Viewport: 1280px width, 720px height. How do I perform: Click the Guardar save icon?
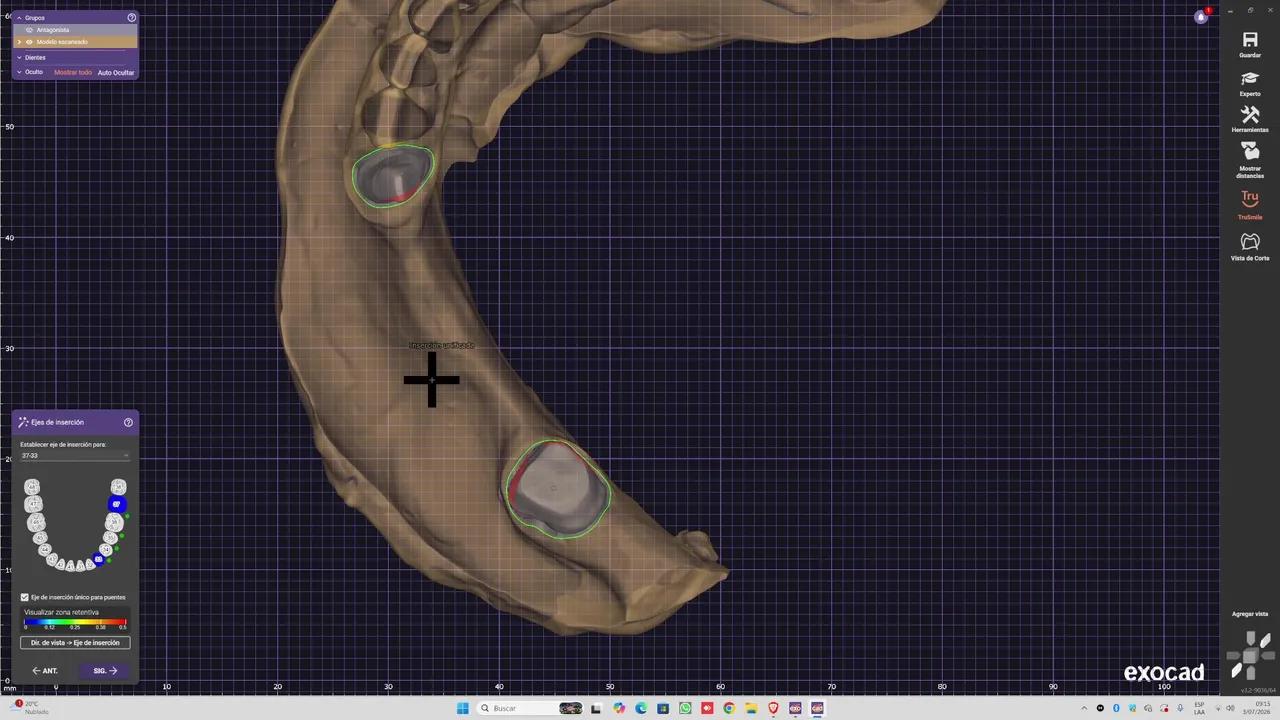(1250, 40)
